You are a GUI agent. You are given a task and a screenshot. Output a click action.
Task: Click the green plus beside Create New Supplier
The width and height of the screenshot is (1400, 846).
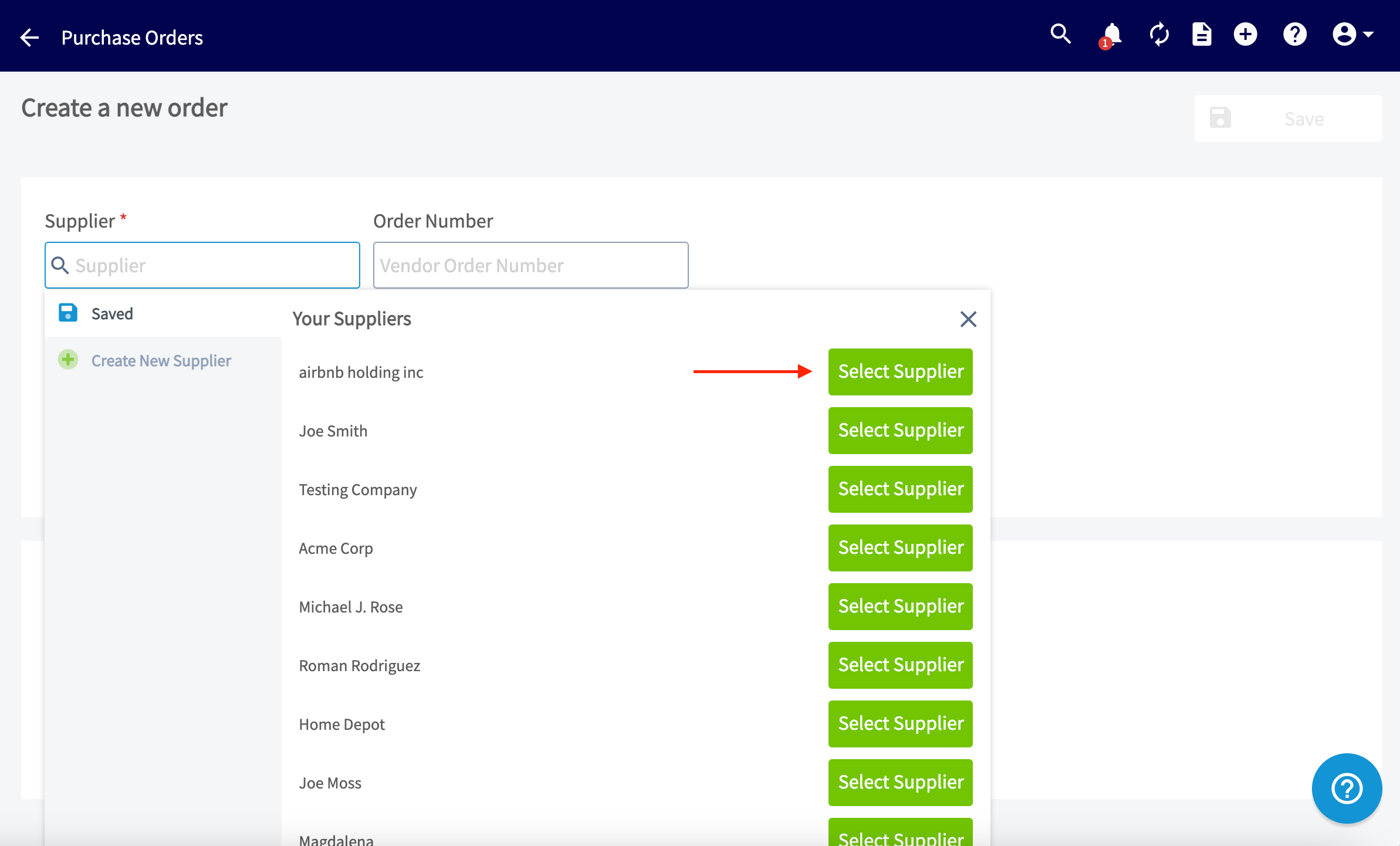(x=68, y=360)
